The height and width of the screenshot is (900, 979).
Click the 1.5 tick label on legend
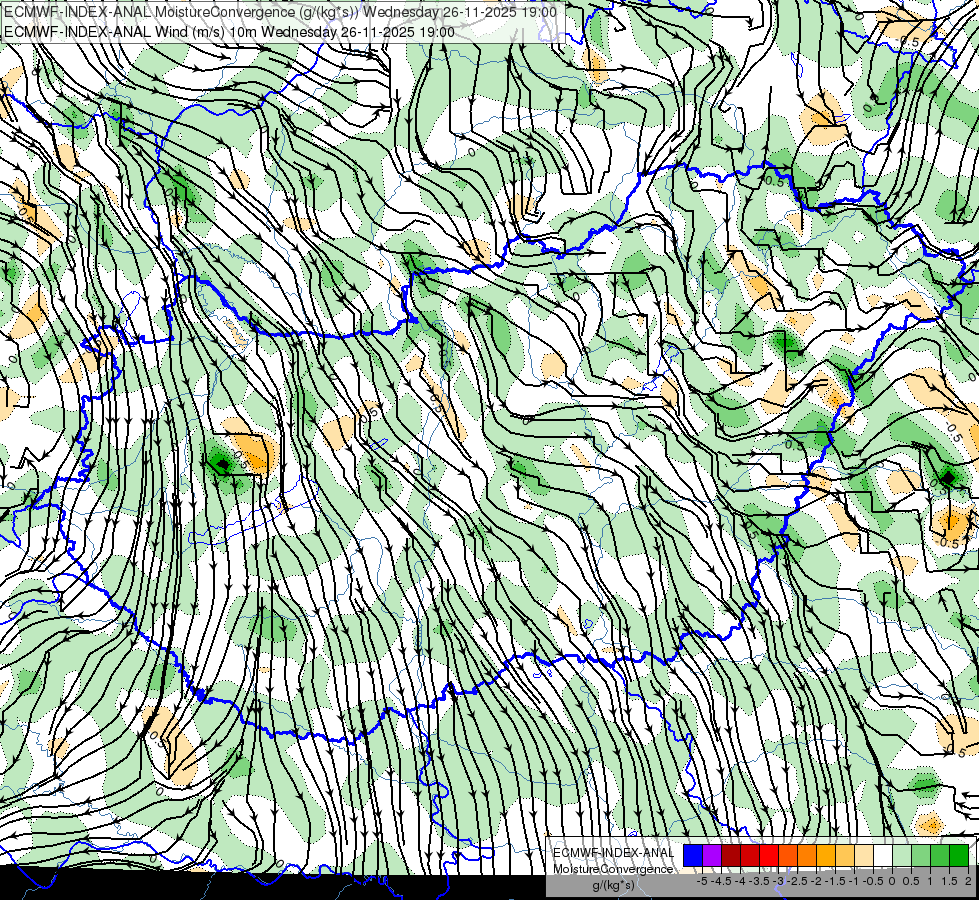(x=950, y=881)
